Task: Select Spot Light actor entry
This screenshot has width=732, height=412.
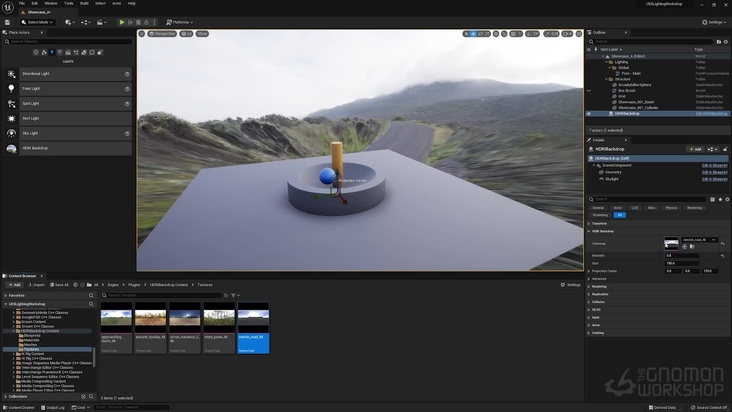Action: (x=68, y=104)
